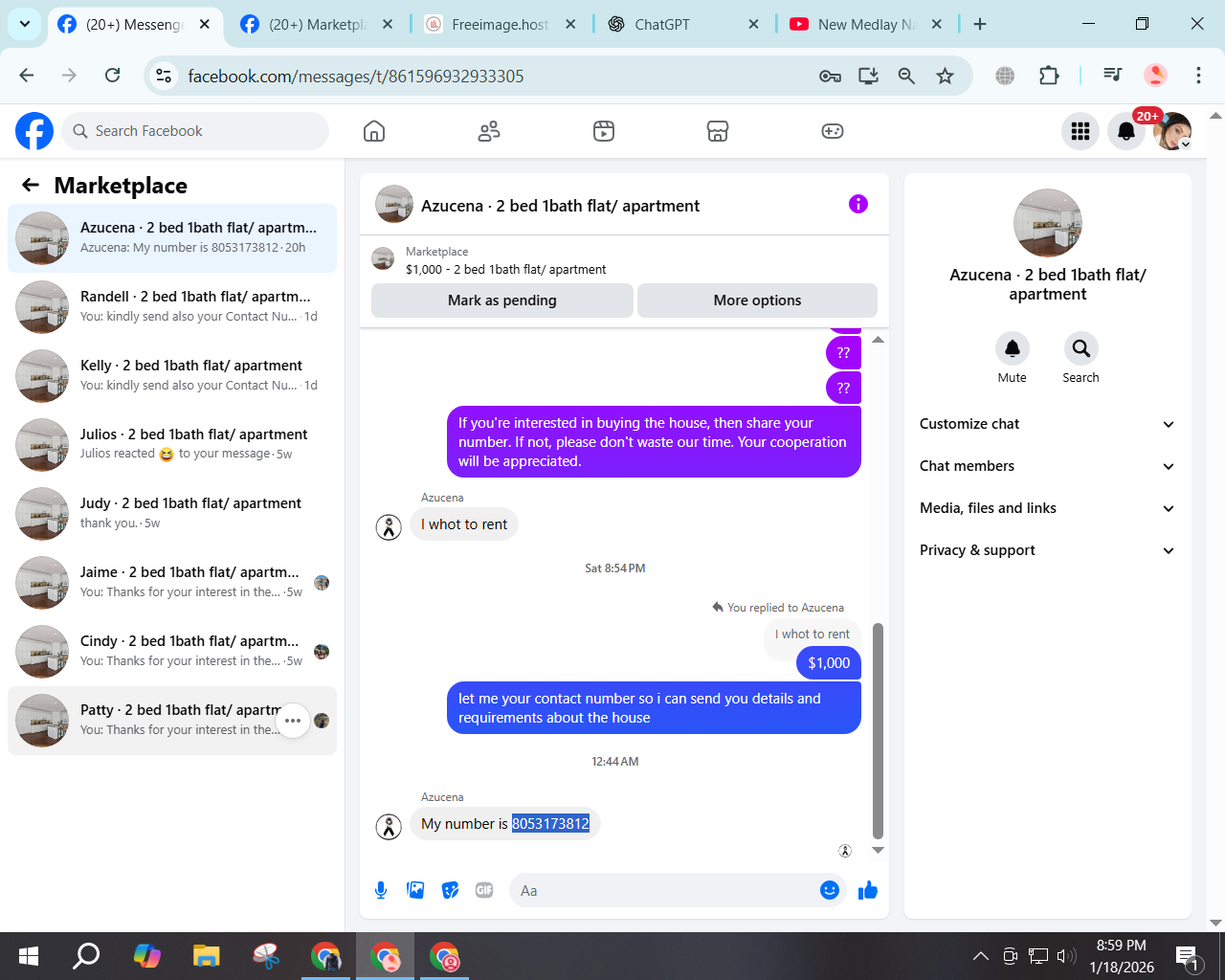
Task: Open the $1,000 listing marketplace link
Action: point(505,270)
